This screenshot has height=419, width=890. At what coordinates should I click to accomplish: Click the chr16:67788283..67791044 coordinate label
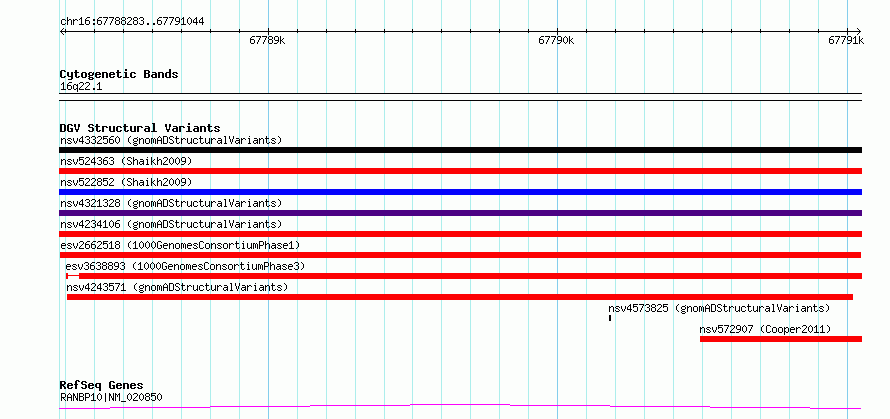[x=132, y=22]
